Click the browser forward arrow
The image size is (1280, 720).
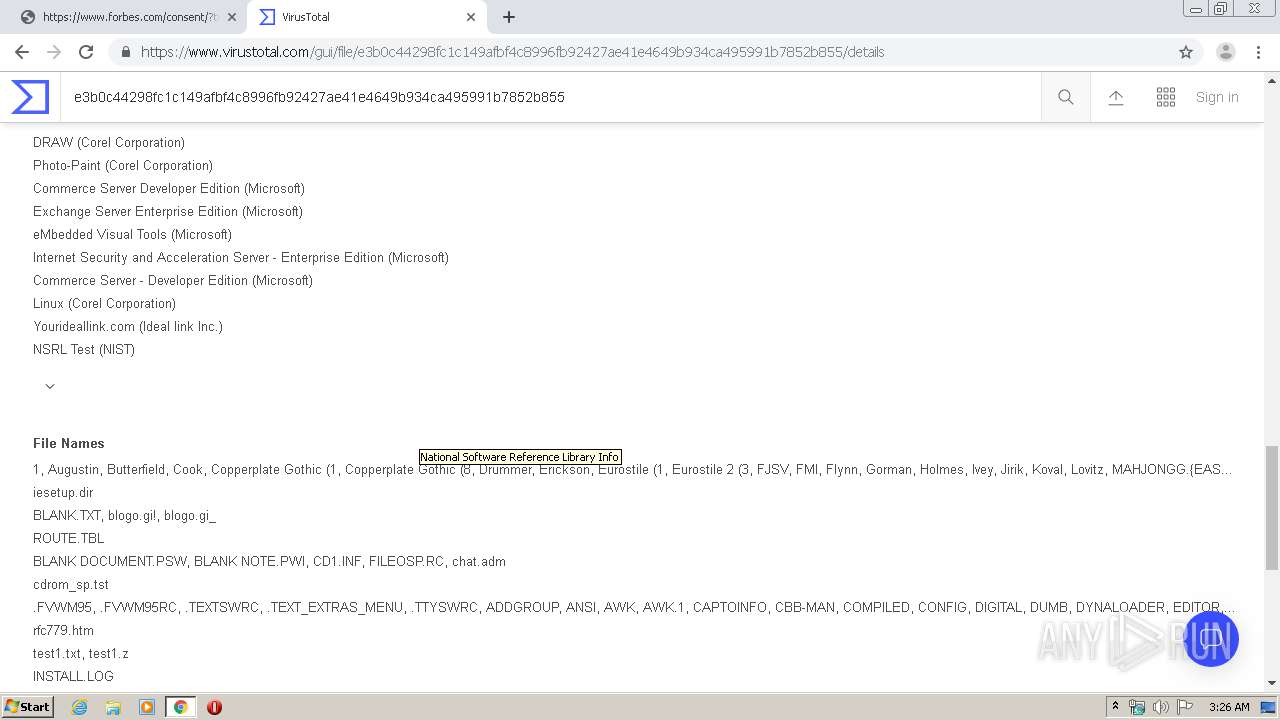coord(54,52)
